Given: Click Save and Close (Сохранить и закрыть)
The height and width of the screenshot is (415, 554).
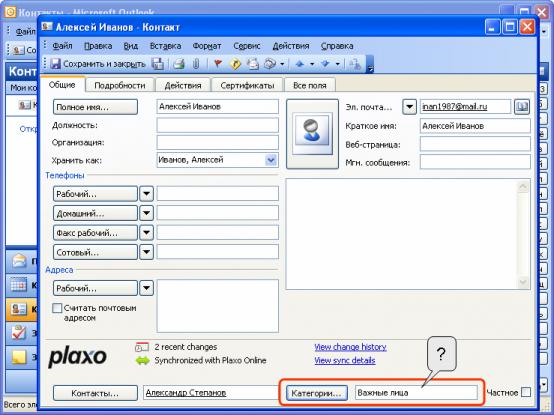Looking at the screenshot, I should point(98,64).
